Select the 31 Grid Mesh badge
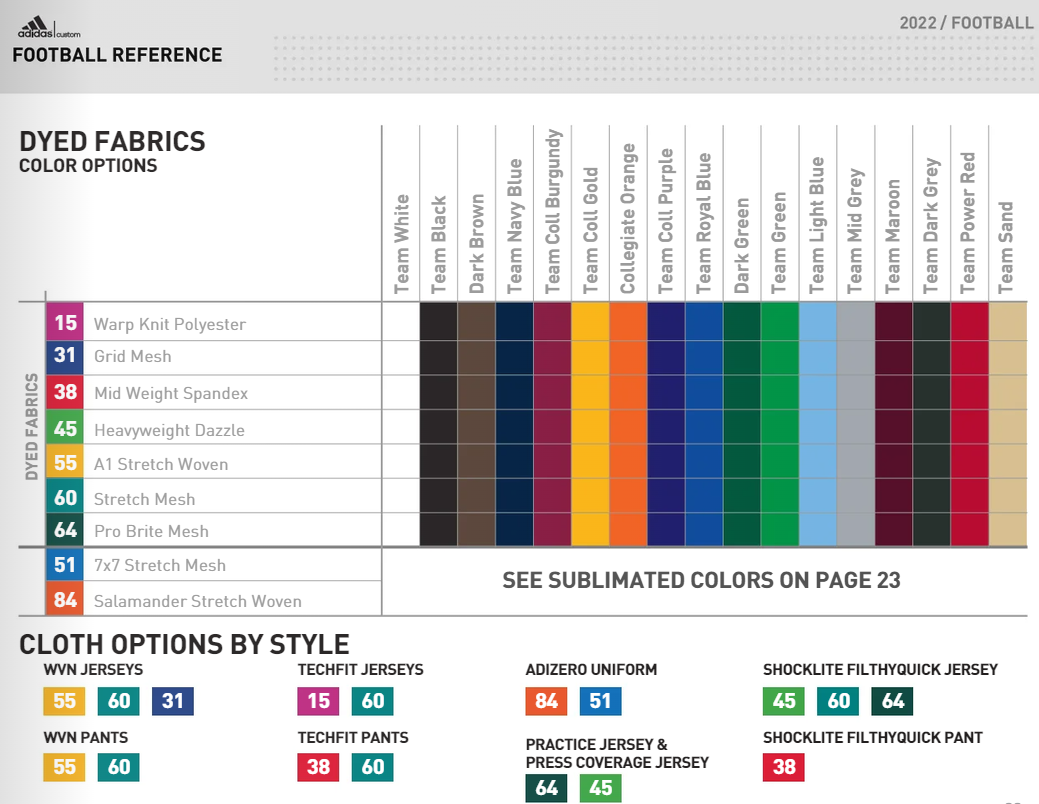This screenshot has height=804, width=1039. 64,358
